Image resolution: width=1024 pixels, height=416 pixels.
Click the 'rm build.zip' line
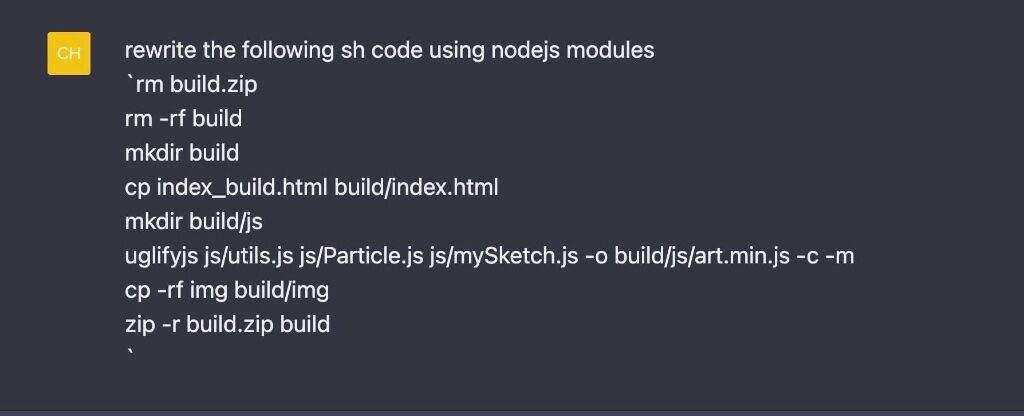click(x=191, y=84)
